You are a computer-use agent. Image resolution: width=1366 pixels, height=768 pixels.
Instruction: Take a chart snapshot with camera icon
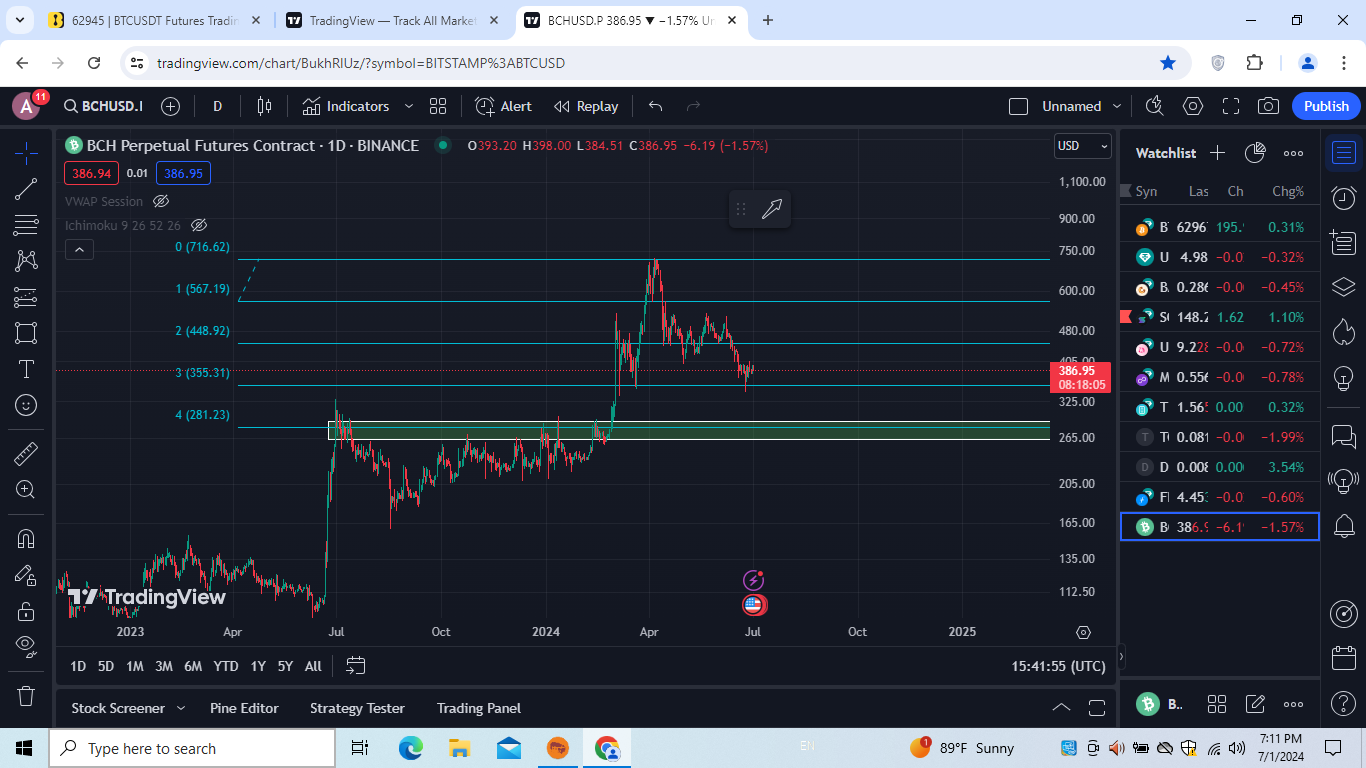[x=1268, y=106]
